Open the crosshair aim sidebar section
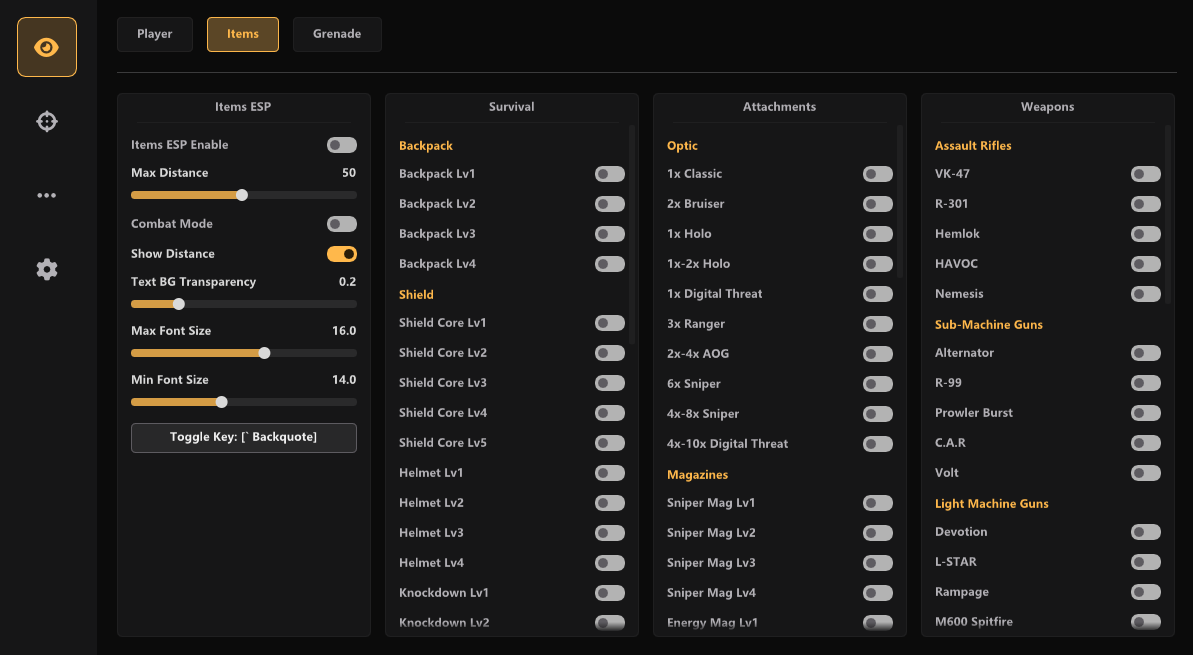Viewport: 1193px width, 655px height. click(x=46, y=121)
